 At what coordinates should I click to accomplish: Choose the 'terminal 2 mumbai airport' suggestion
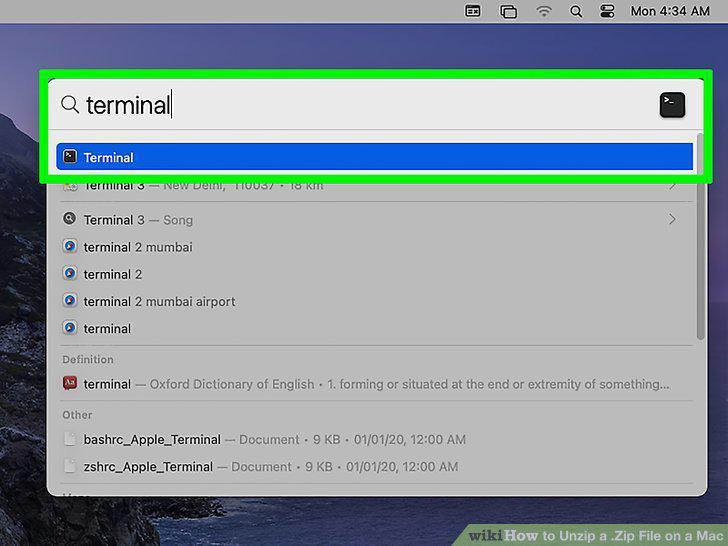point(374,301)
